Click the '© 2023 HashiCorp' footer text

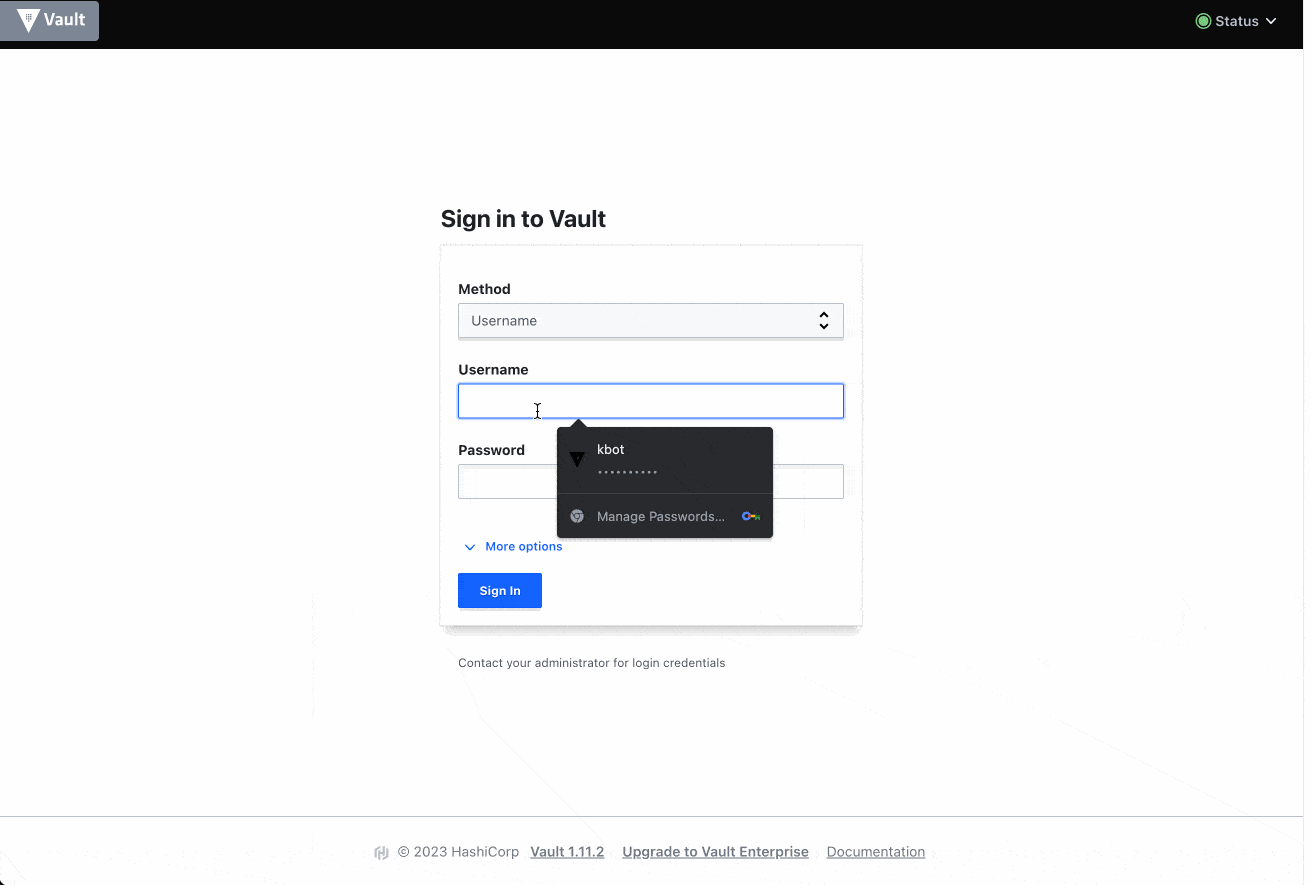pyautogui.click(x=458, y=852)
